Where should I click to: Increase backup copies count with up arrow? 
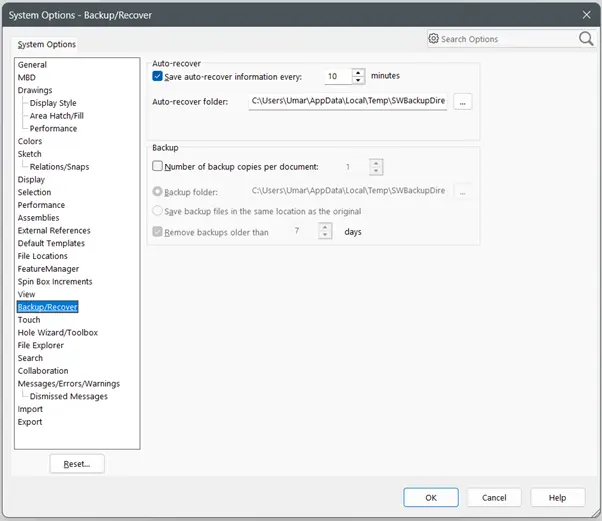coord(376,163)
